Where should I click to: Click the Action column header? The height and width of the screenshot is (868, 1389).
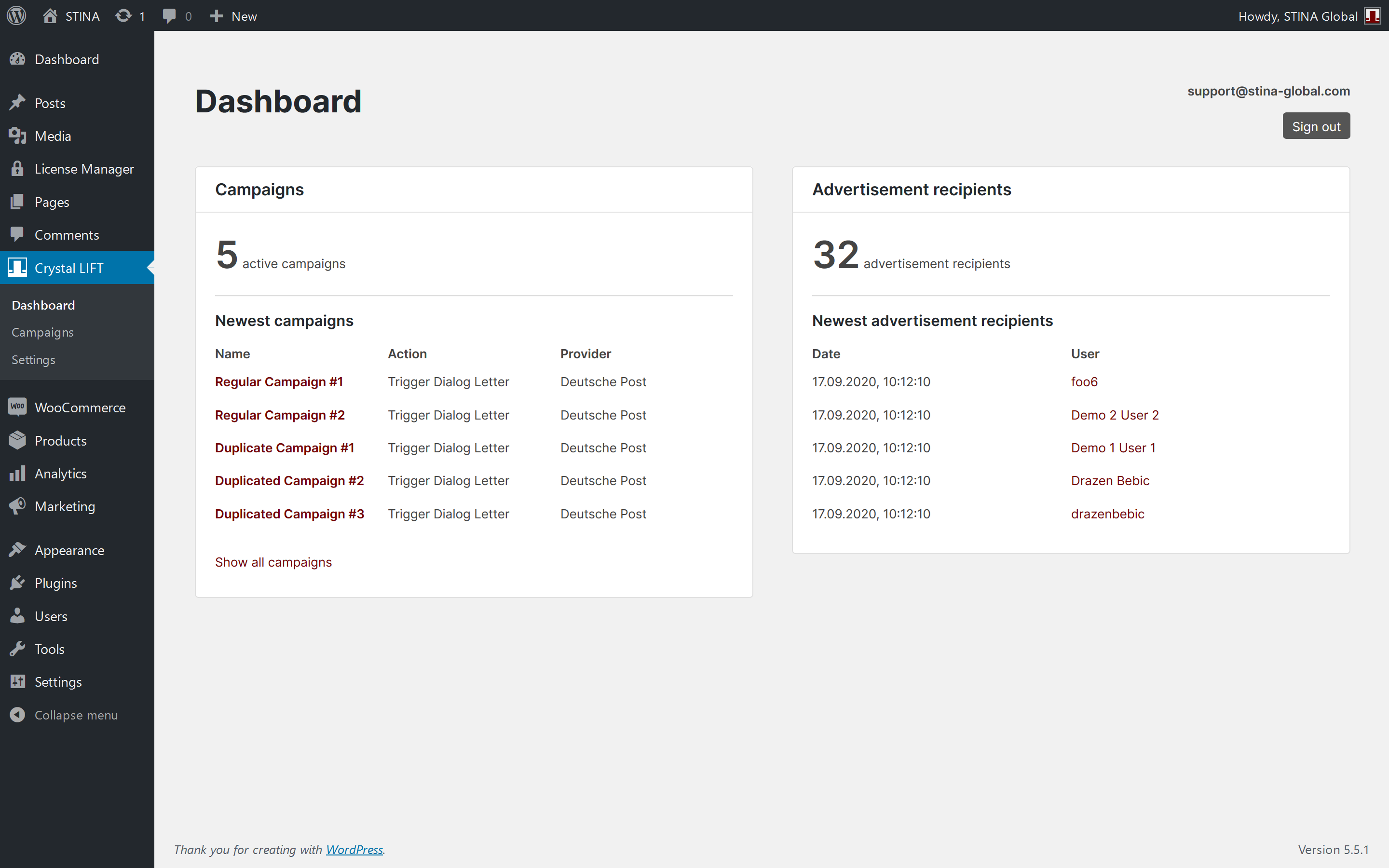[x=407, y=353]
